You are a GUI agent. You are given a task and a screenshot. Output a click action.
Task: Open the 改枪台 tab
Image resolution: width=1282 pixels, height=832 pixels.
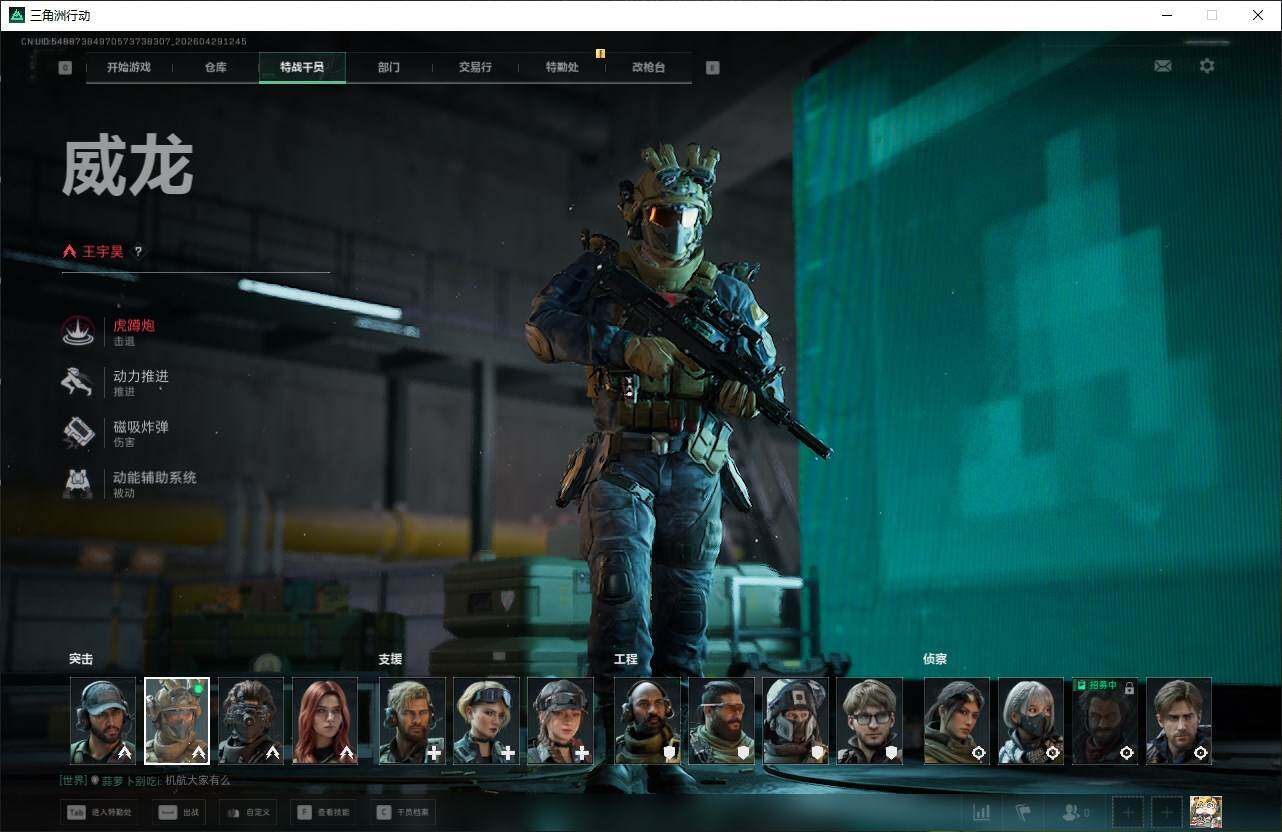648,67
